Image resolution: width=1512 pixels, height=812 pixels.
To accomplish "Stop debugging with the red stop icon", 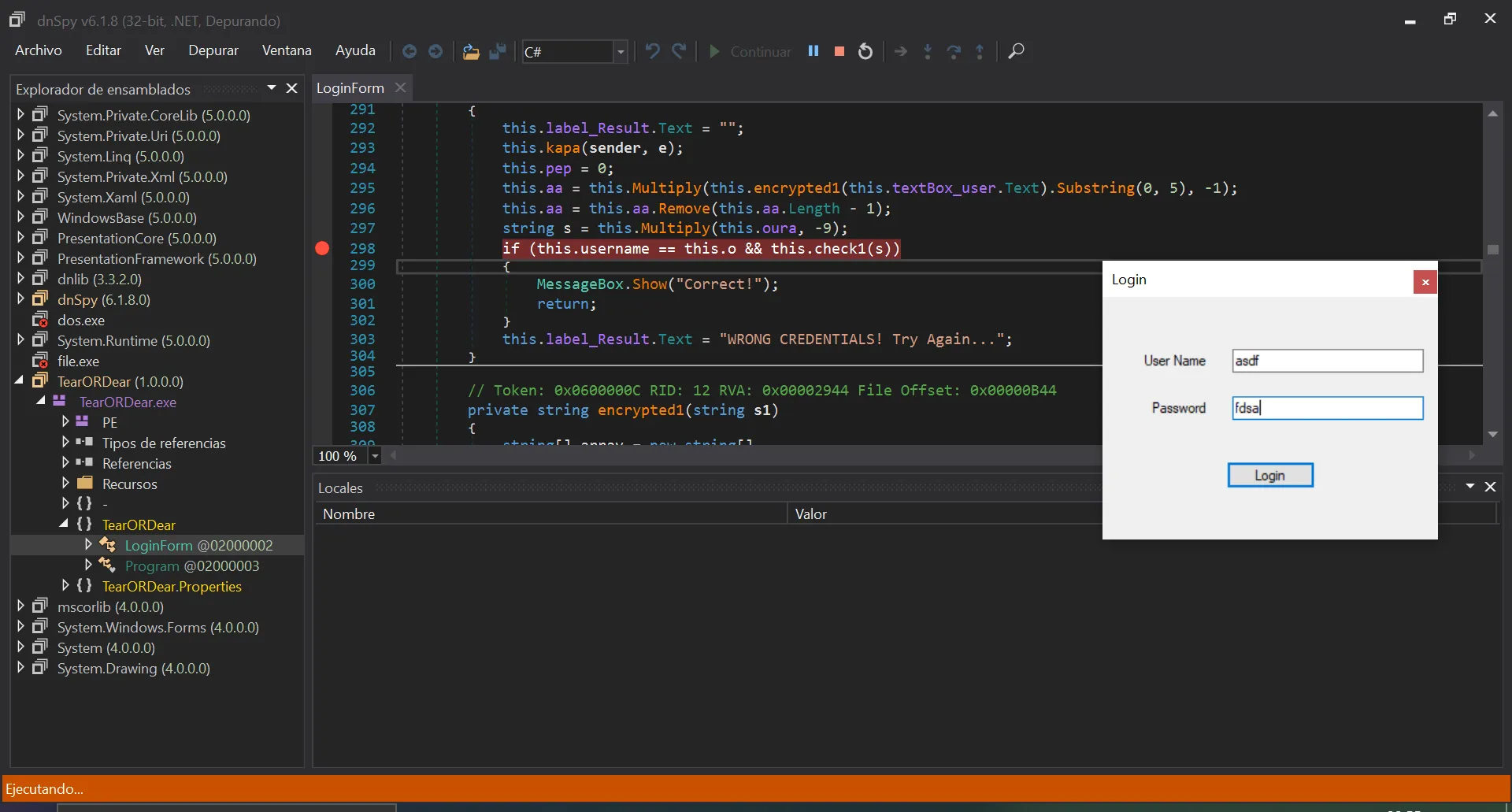I will pyautogui.click(x=839, y=51).
